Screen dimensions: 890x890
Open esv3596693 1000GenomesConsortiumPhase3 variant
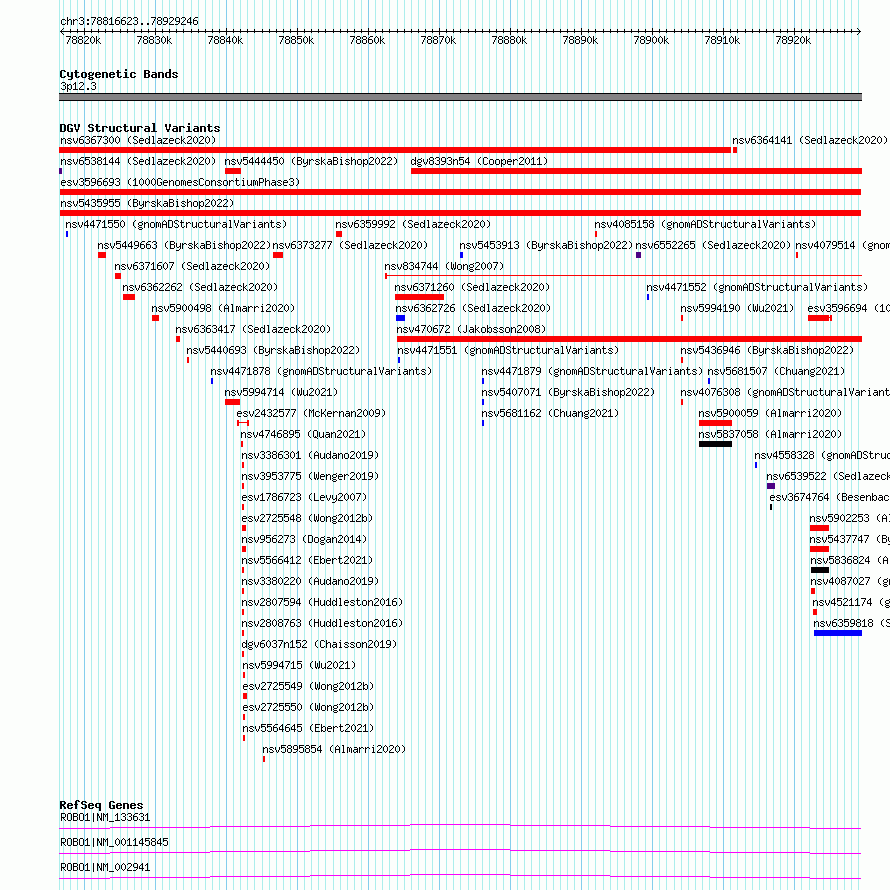pyautogui.click(x=180, y=182)
